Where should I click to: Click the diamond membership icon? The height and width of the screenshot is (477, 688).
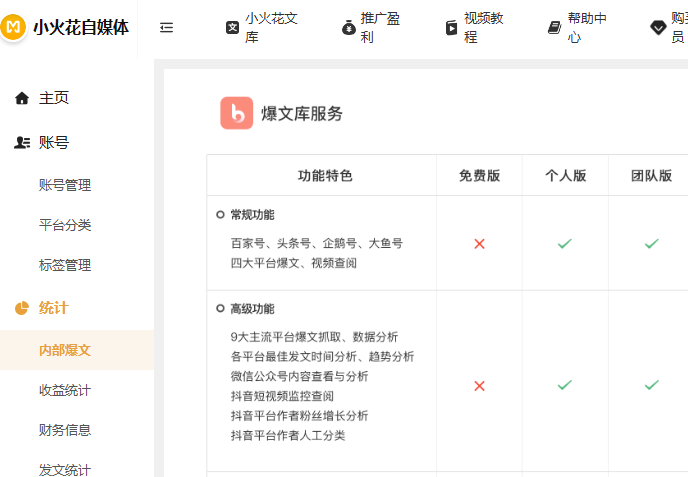[x=658, y=28]
